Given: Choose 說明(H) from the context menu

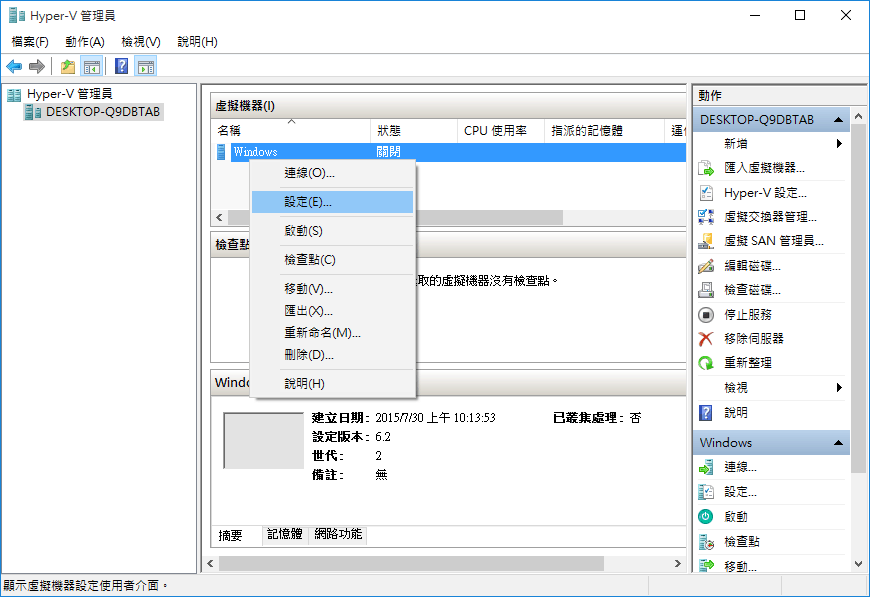Looking at the screenshot, I should pyautogui.click(x=332, y=383).
